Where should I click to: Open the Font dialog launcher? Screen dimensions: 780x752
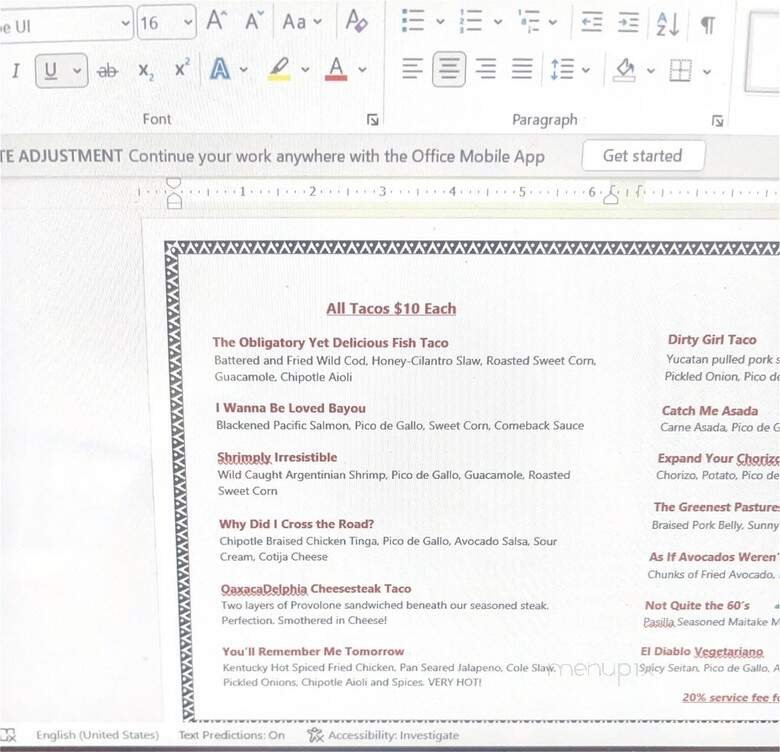coord(373,120)
